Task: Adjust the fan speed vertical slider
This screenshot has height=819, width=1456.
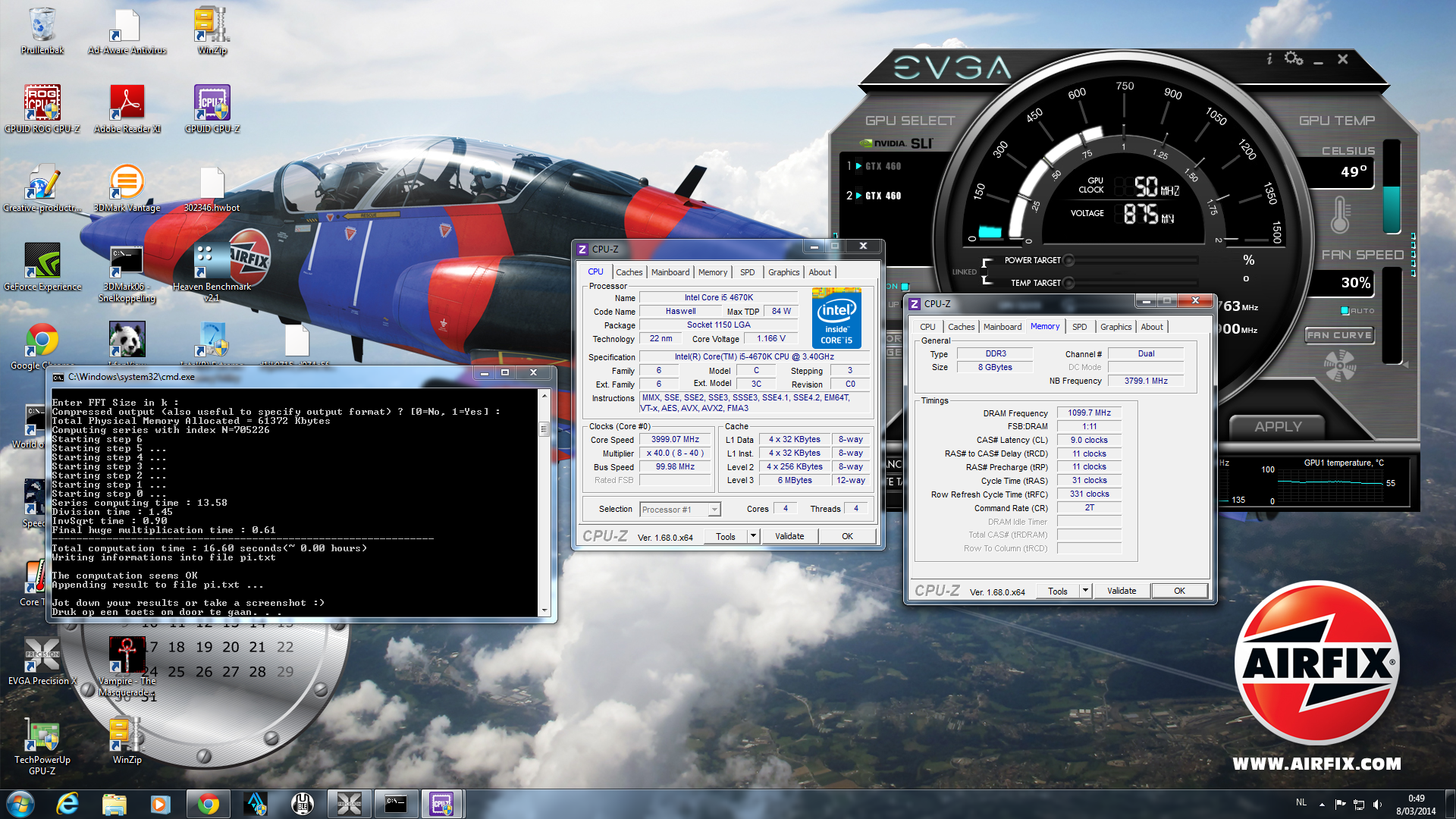Action: 1392,316
